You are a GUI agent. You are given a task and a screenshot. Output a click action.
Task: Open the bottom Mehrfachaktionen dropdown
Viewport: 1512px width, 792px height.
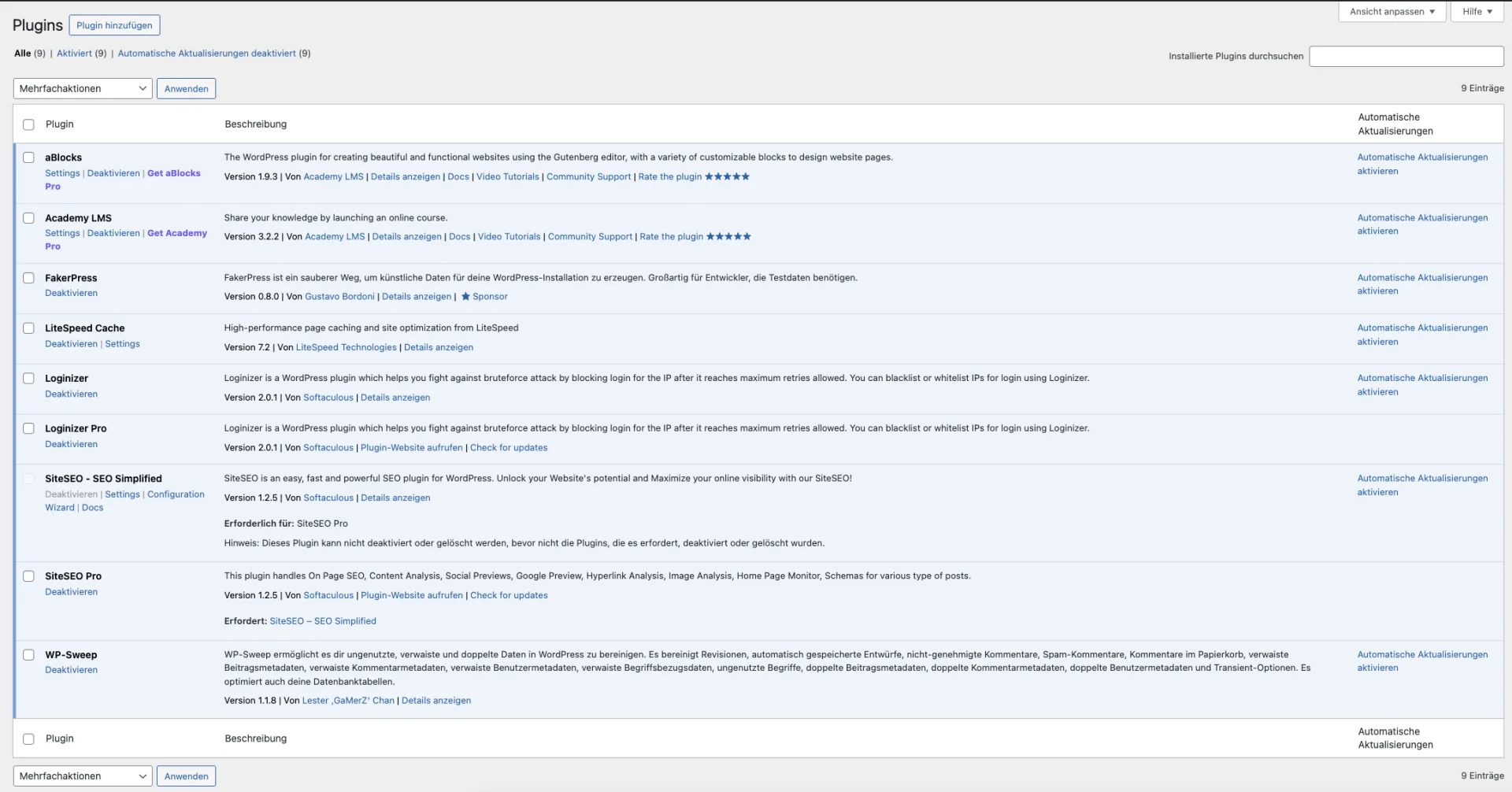point(83,776)
